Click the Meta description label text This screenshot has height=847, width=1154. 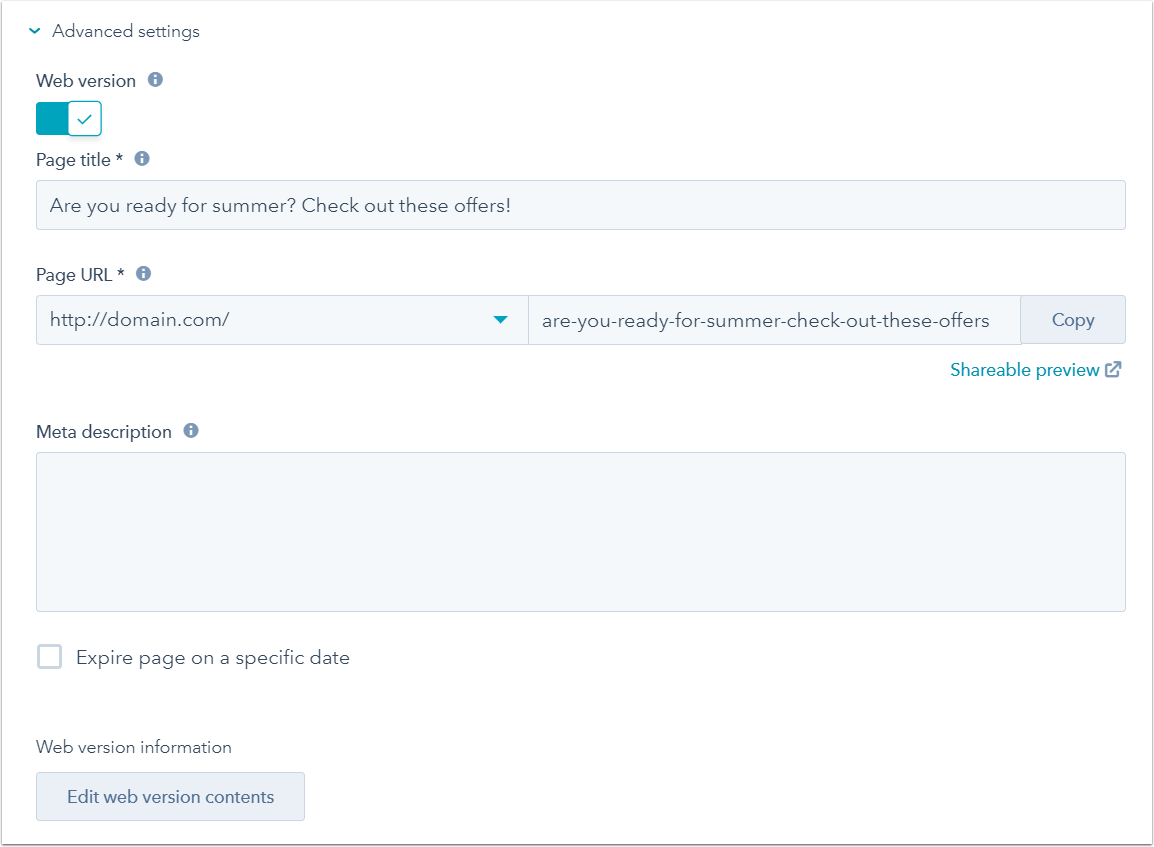(104, 432)
